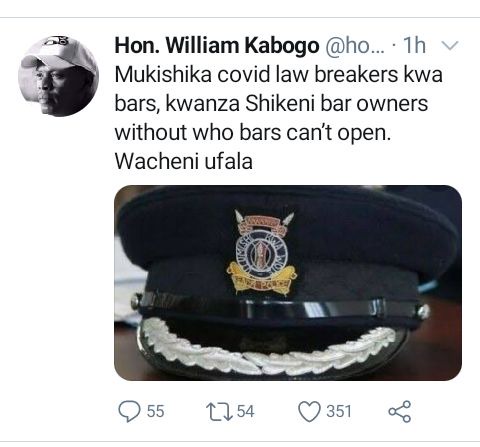Like the tweet with the heart icon
The height and width of the screenshot is (447, 480).
[309, 412]
